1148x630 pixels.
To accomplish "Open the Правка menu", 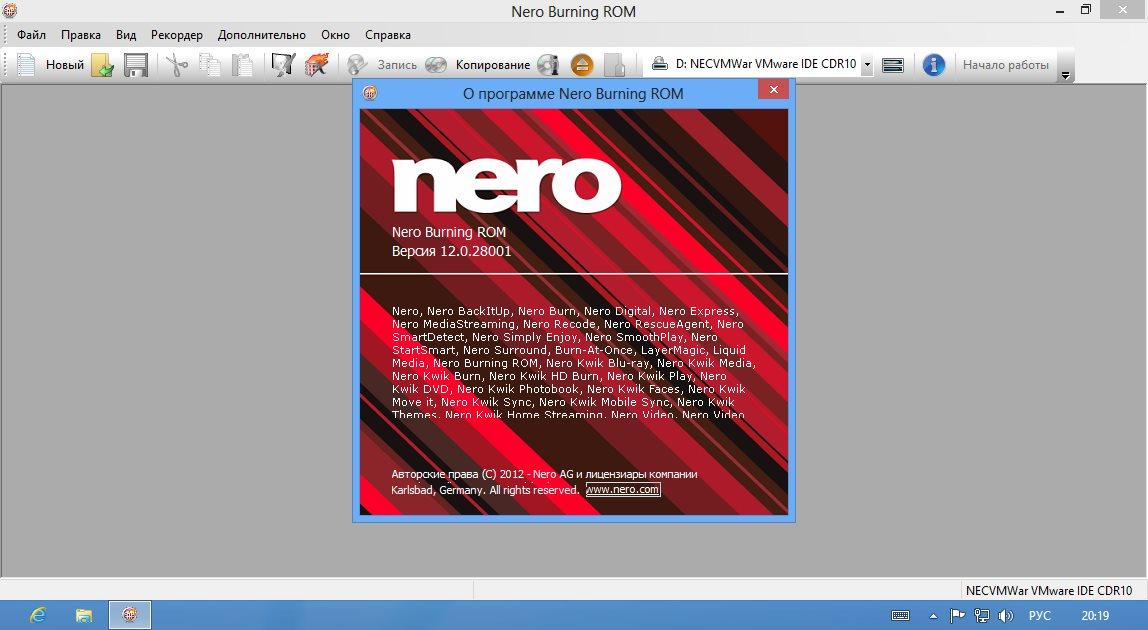I will 81,34.
